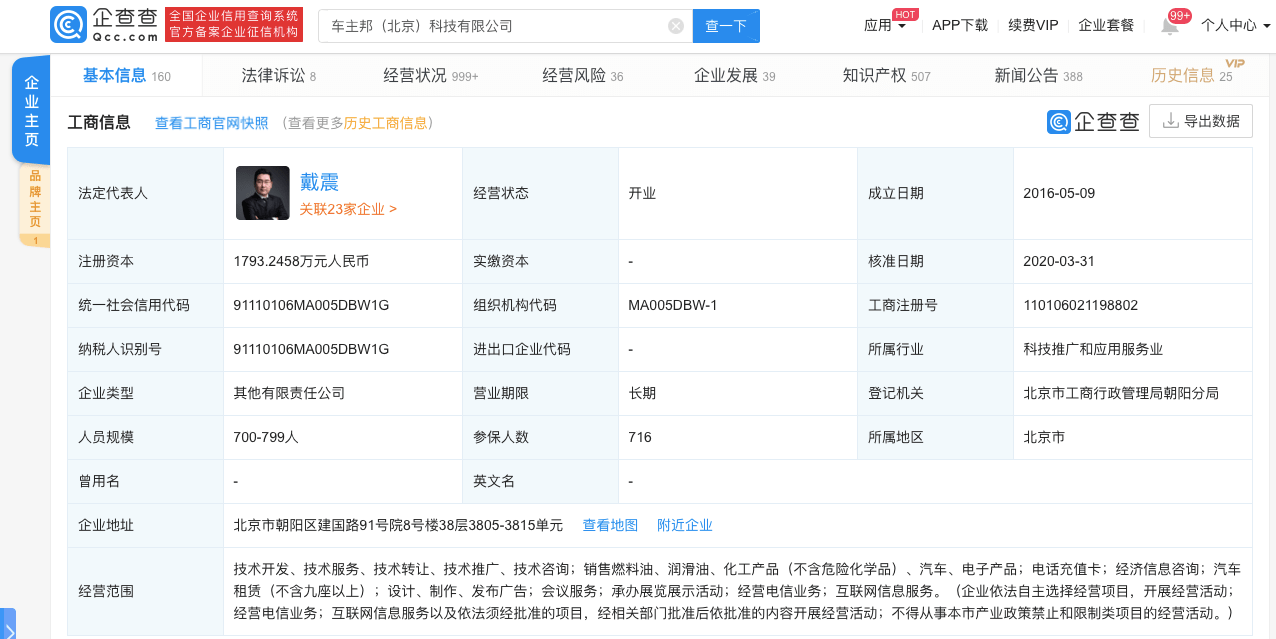Image resolution: width=1276 pixels, height=639 pixels.
Task: Click the company name search input field
Action: tap(490, 26)
